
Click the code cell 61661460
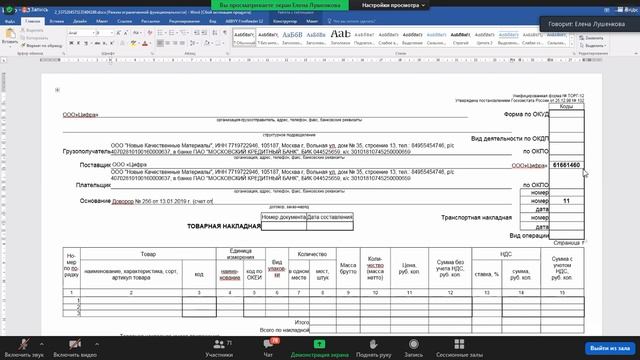click(567, 165)
